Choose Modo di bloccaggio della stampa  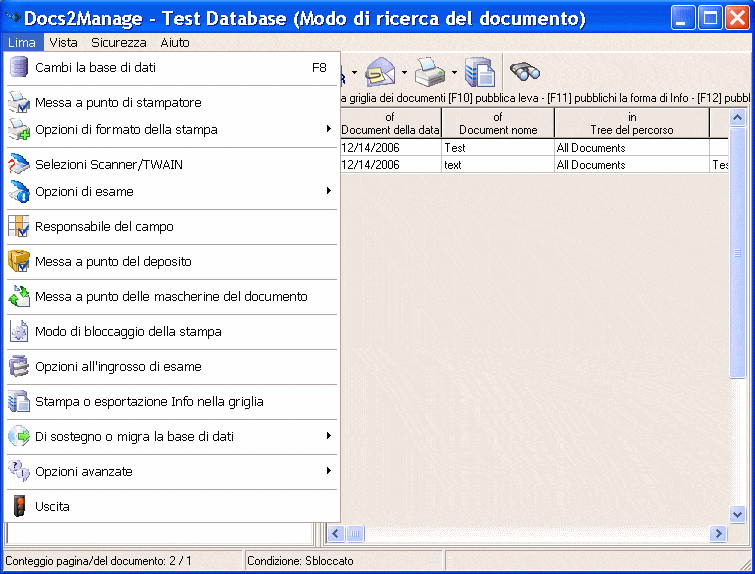click(x=171, y=331)
